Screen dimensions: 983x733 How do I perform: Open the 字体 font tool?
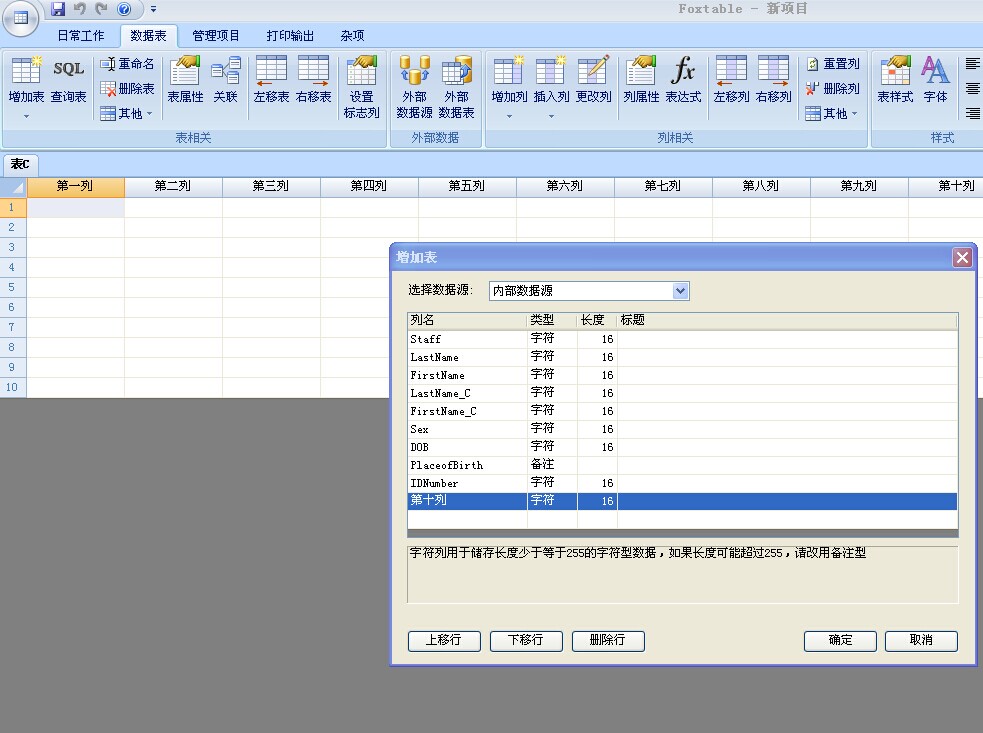pyautogui.click(x=935, y=79)
